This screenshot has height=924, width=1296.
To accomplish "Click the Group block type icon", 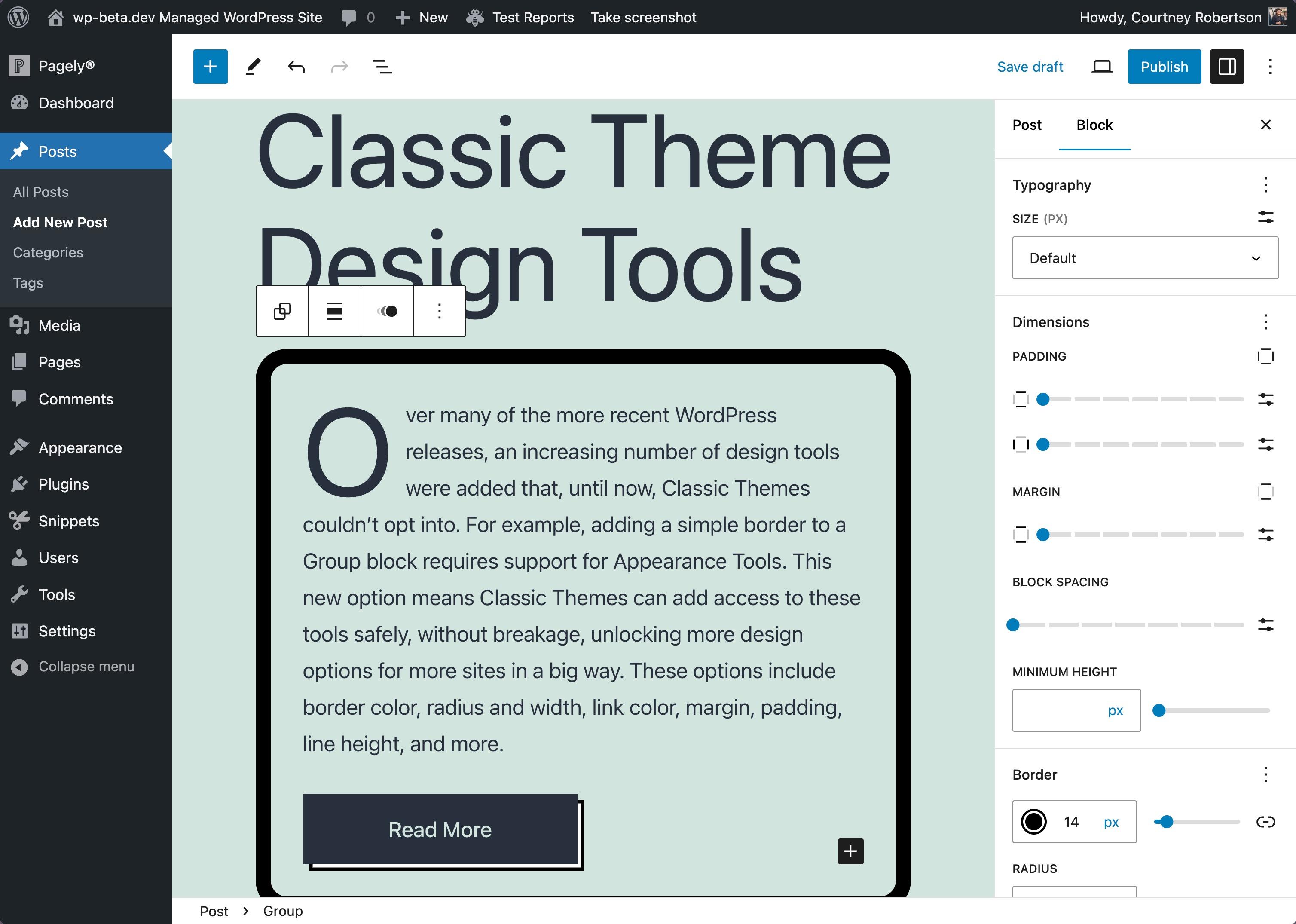I will tap(282, 311).
